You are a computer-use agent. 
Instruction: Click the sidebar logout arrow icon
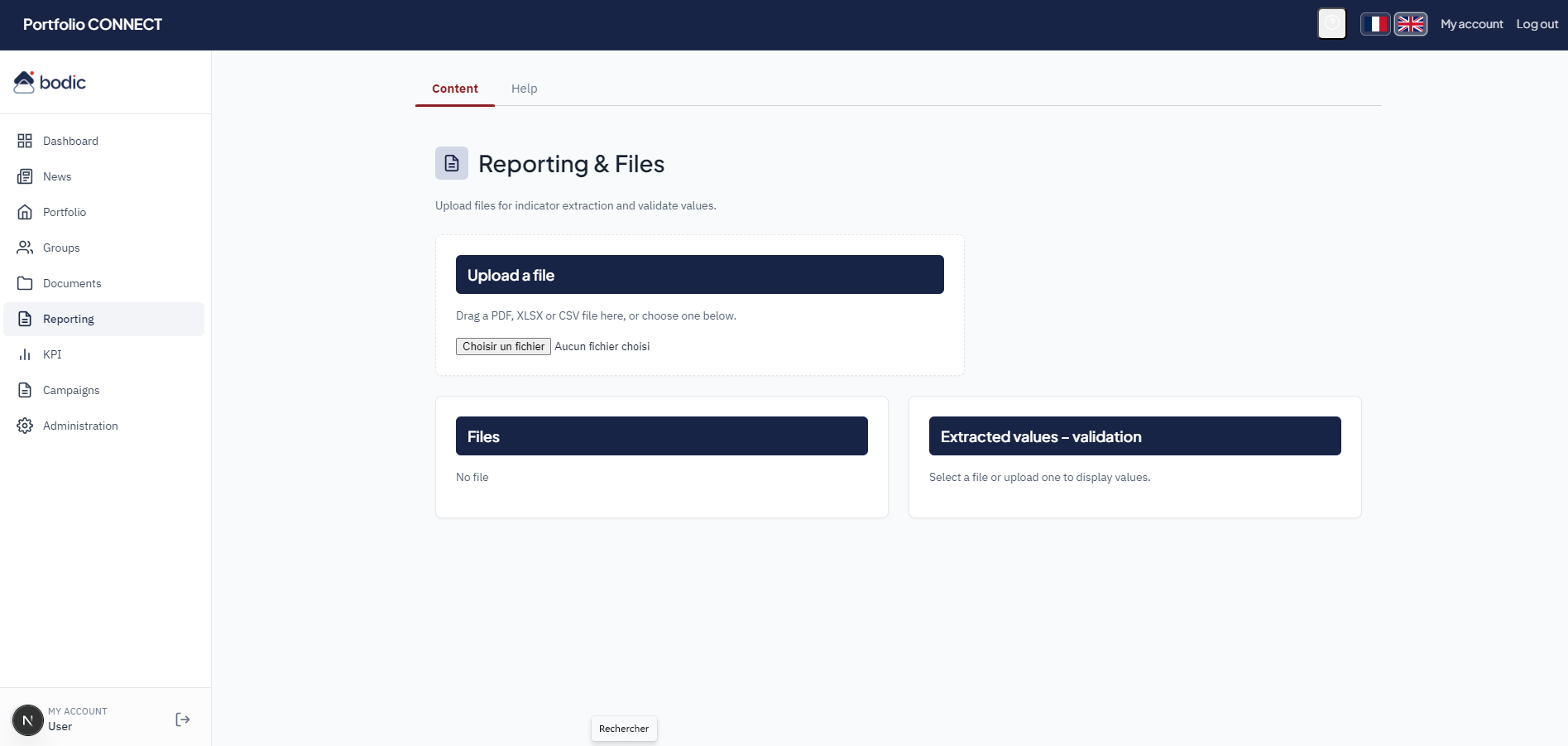point(183,720)
